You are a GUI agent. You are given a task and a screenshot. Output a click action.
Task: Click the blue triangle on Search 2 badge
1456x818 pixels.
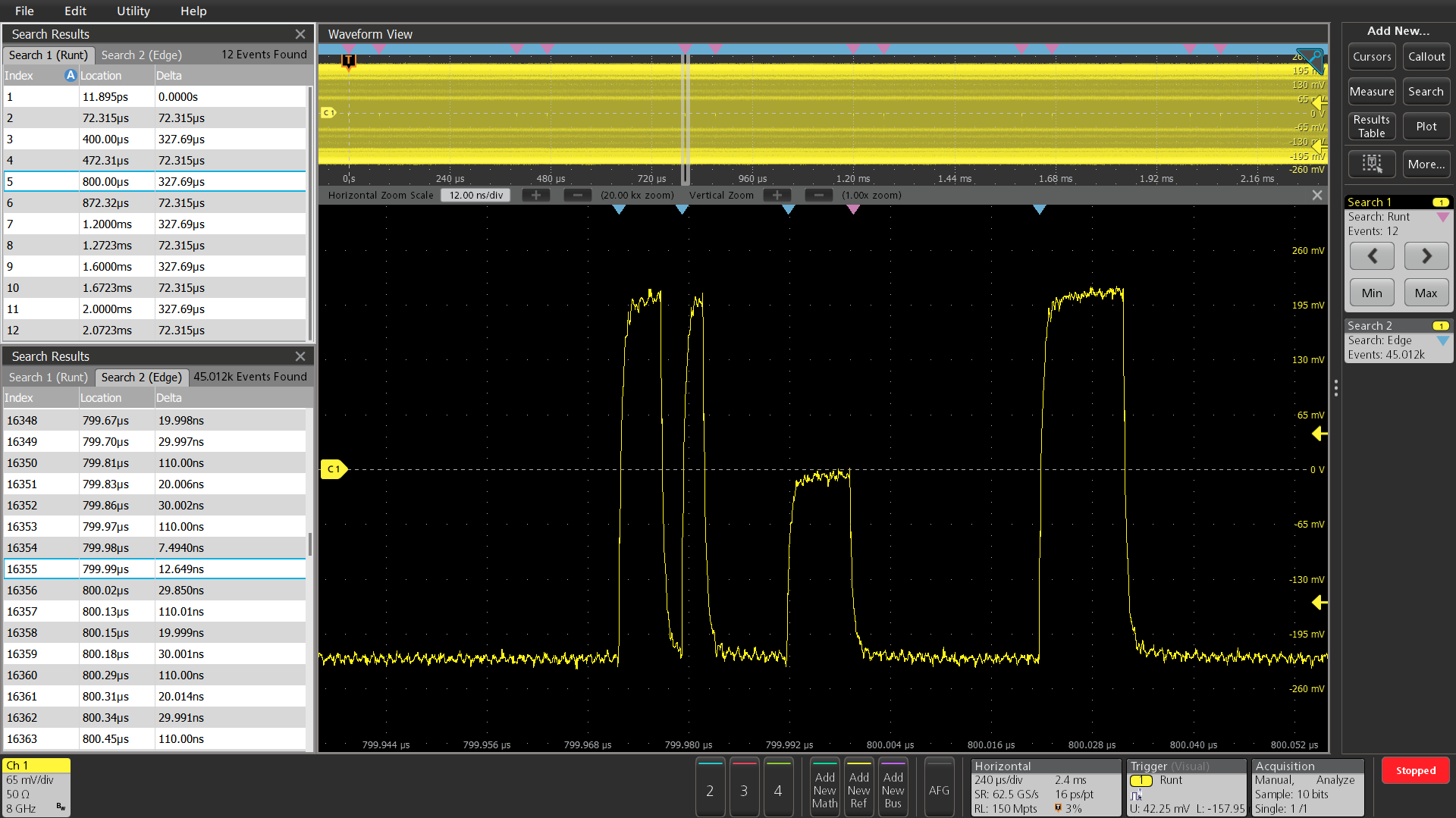1442,340
